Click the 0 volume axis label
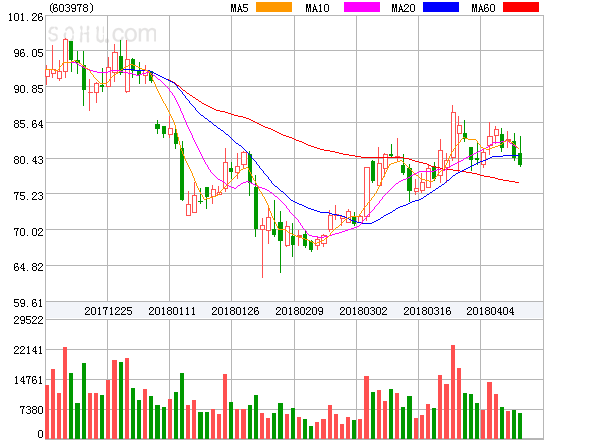 pyautogui.click(x=41, y=434)
